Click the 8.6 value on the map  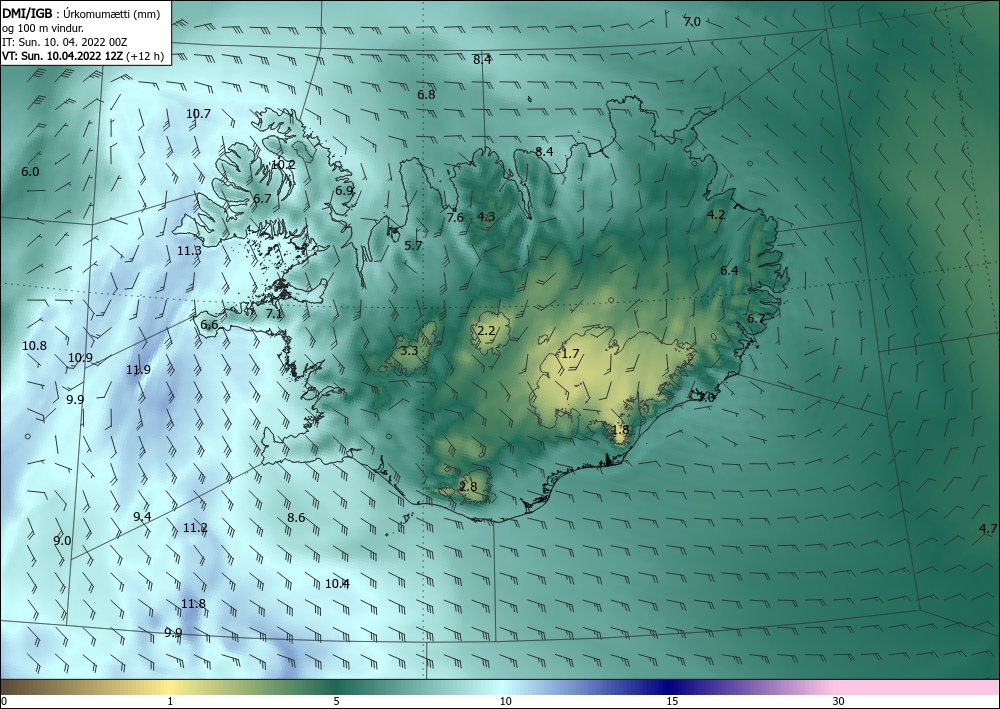click(296, 517)
